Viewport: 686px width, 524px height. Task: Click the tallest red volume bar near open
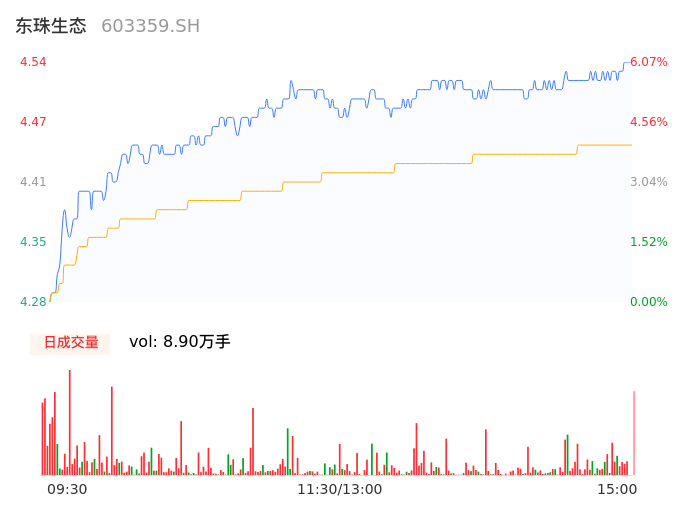click(69, 420)
